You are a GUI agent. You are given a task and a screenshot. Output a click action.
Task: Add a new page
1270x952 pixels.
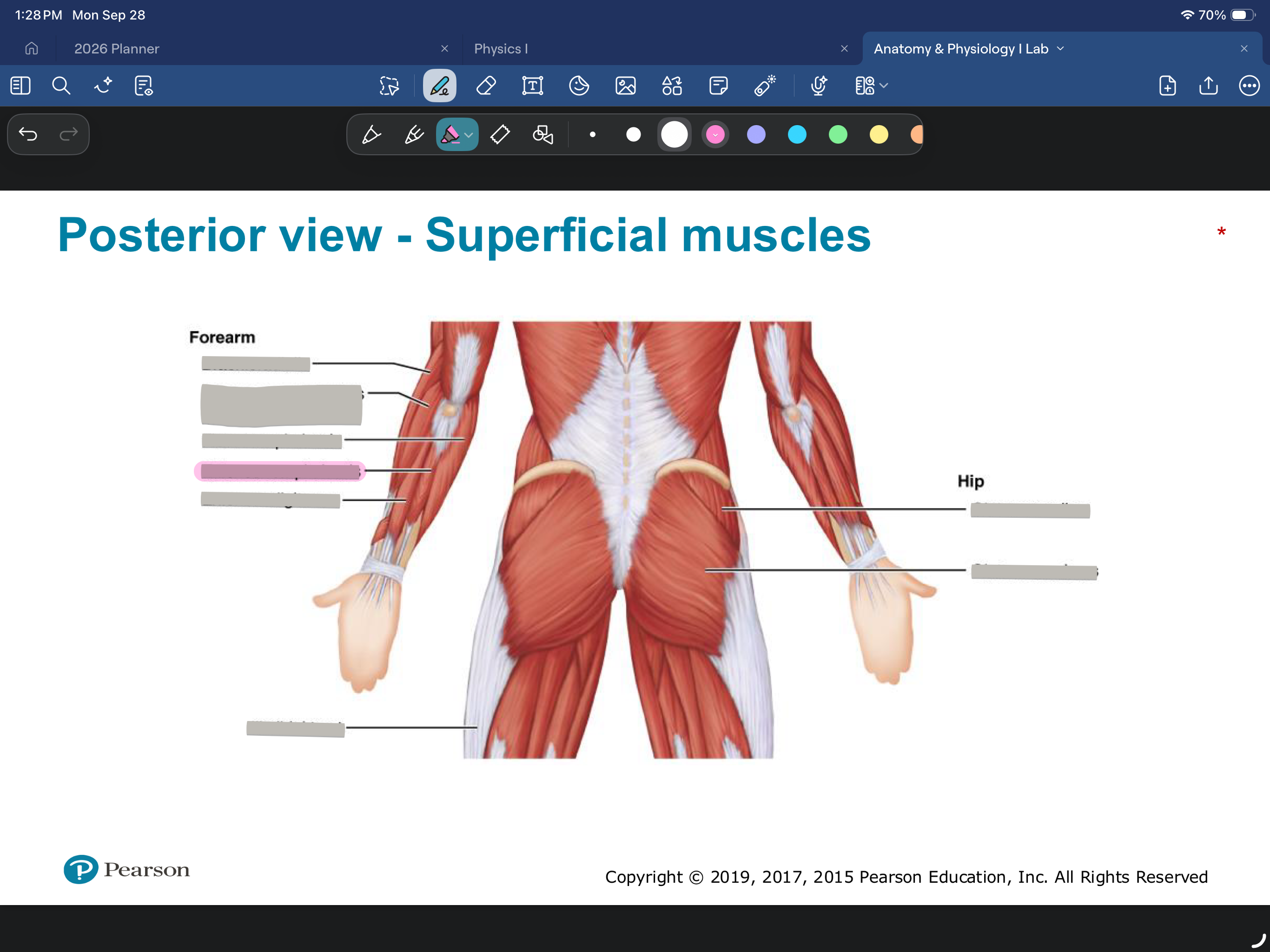tap(1168, 86)
